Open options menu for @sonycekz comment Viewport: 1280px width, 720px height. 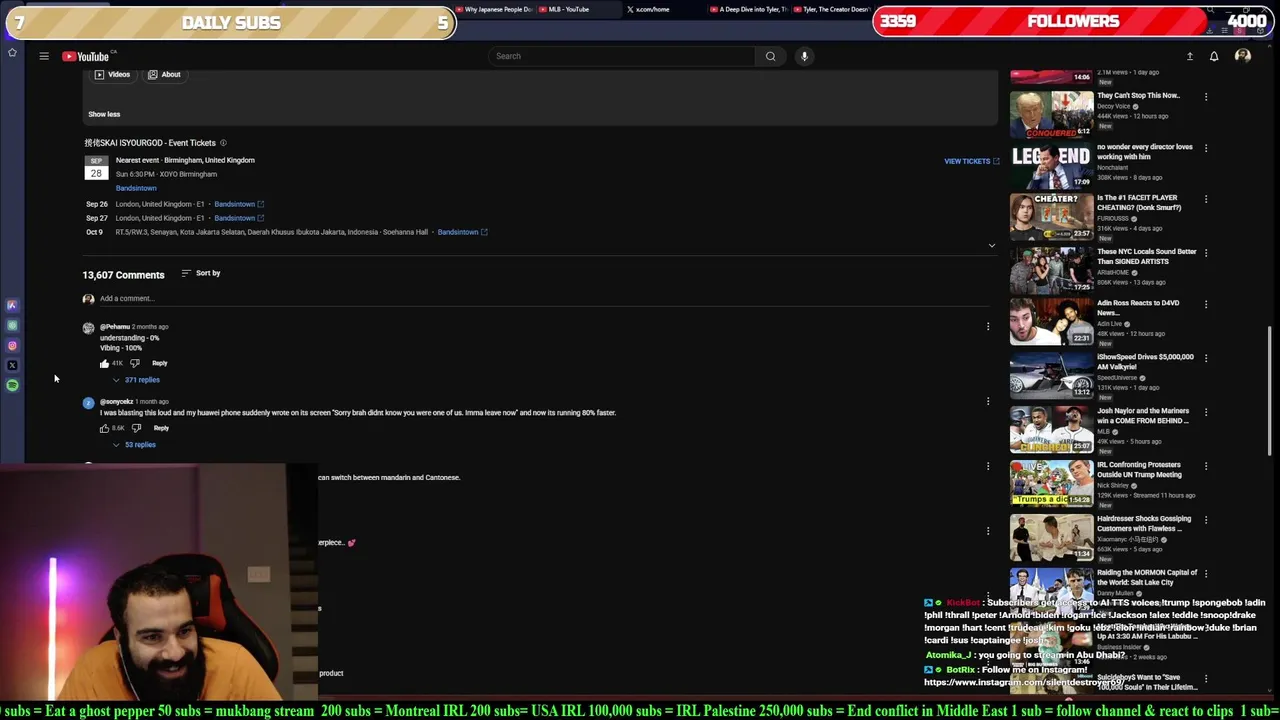pos(988,401)
